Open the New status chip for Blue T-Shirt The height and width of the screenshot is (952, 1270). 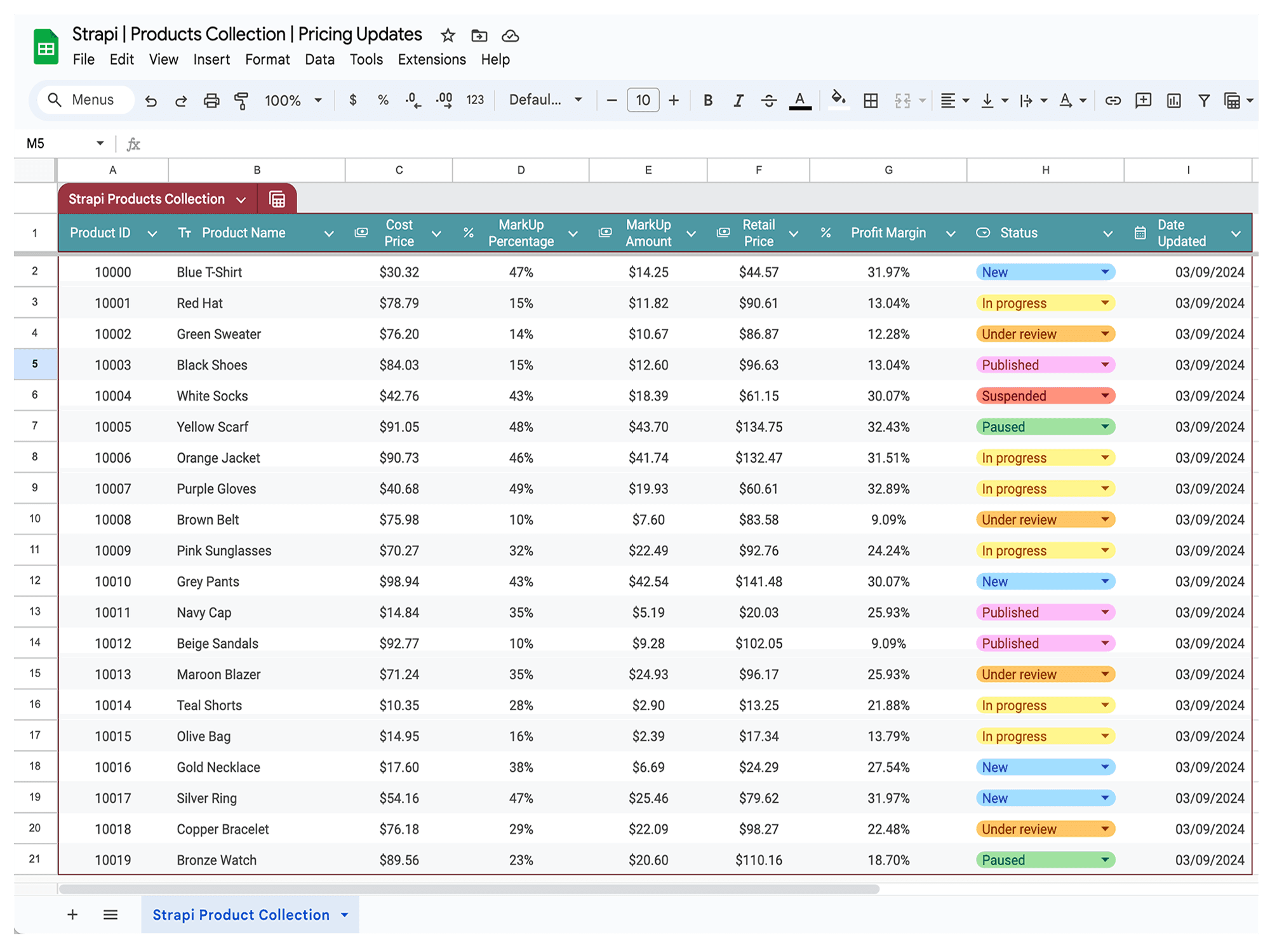pos(1045,272)
